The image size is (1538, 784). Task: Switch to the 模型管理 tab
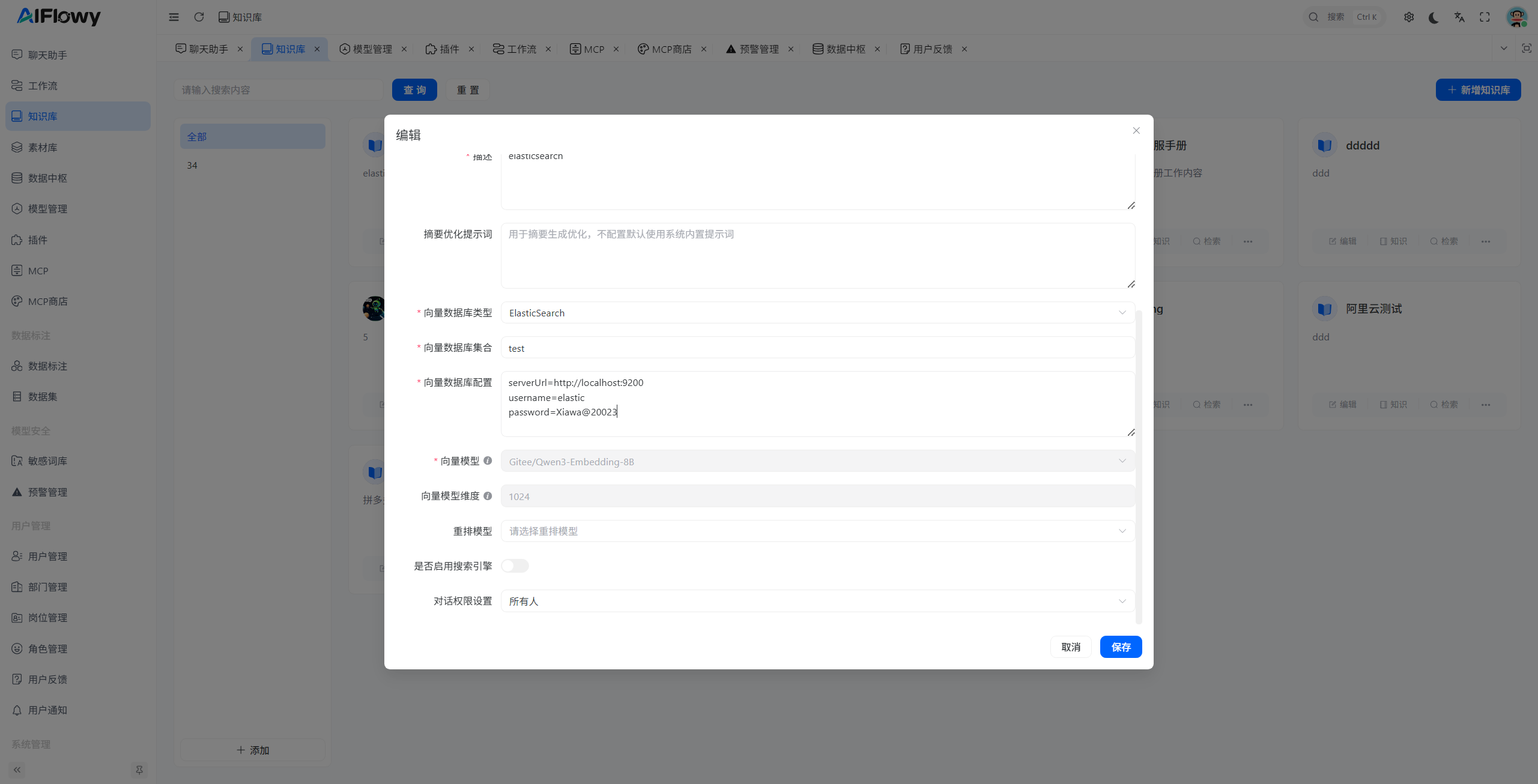click(x=371, y=49)
